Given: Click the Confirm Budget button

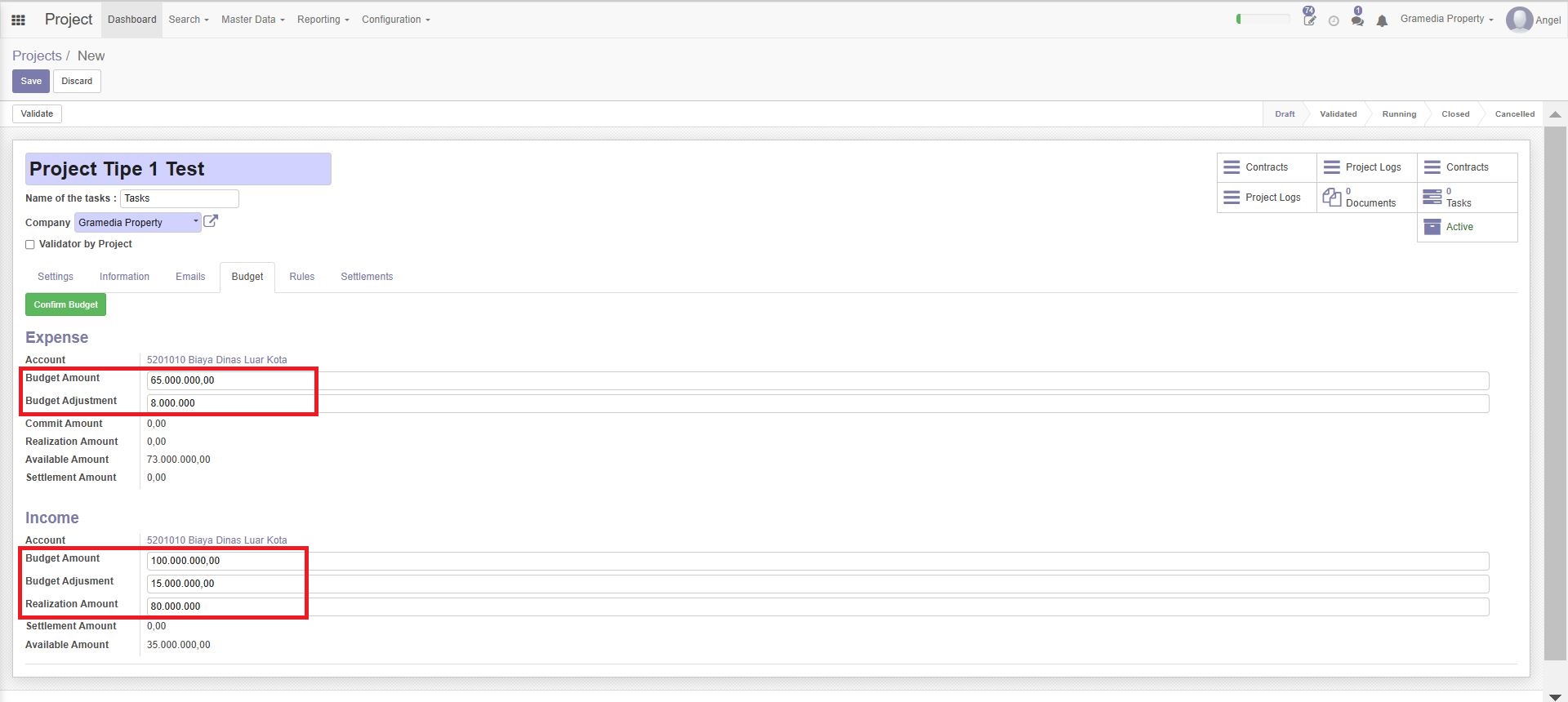Looking at the screenshot, I should [65, 304].
